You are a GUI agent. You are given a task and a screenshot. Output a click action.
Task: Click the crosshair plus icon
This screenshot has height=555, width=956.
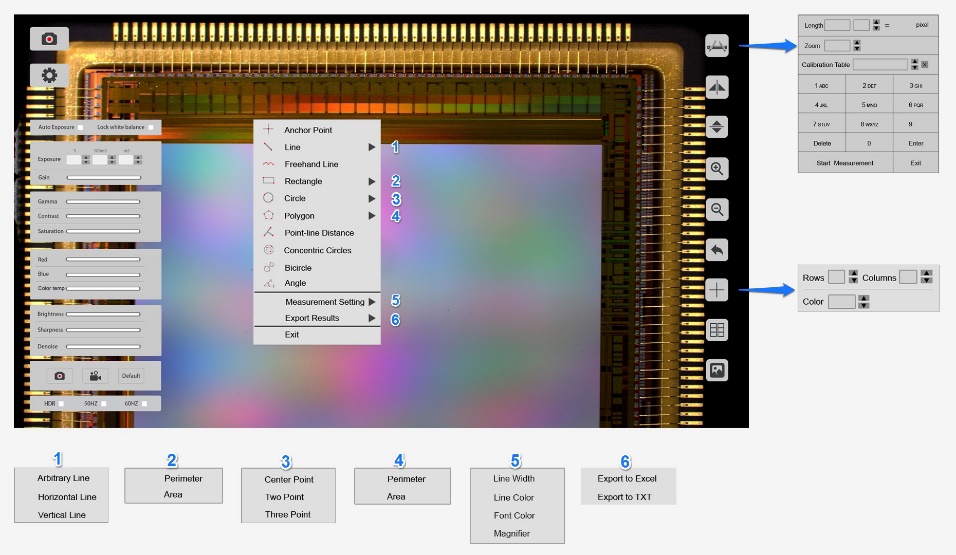point(717,290)
